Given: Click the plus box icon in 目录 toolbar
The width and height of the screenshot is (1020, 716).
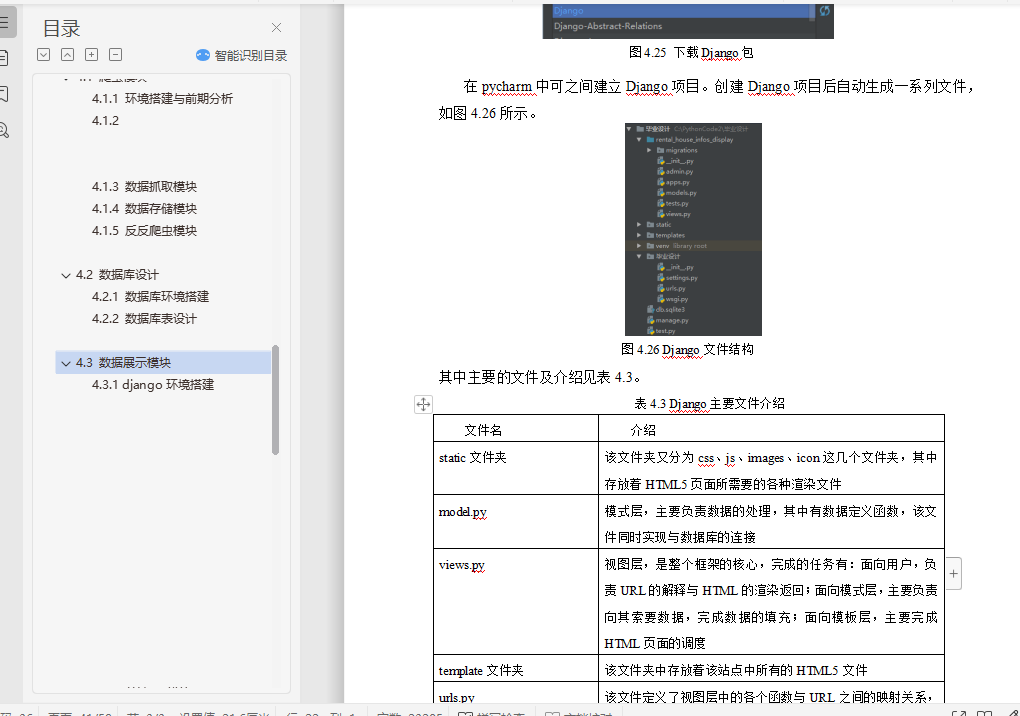Looking at the screenshot, I should (92, 55).
